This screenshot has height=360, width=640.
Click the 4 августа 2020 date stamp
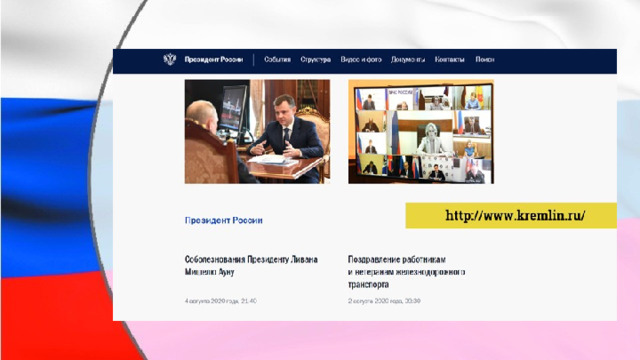point(220,301)
